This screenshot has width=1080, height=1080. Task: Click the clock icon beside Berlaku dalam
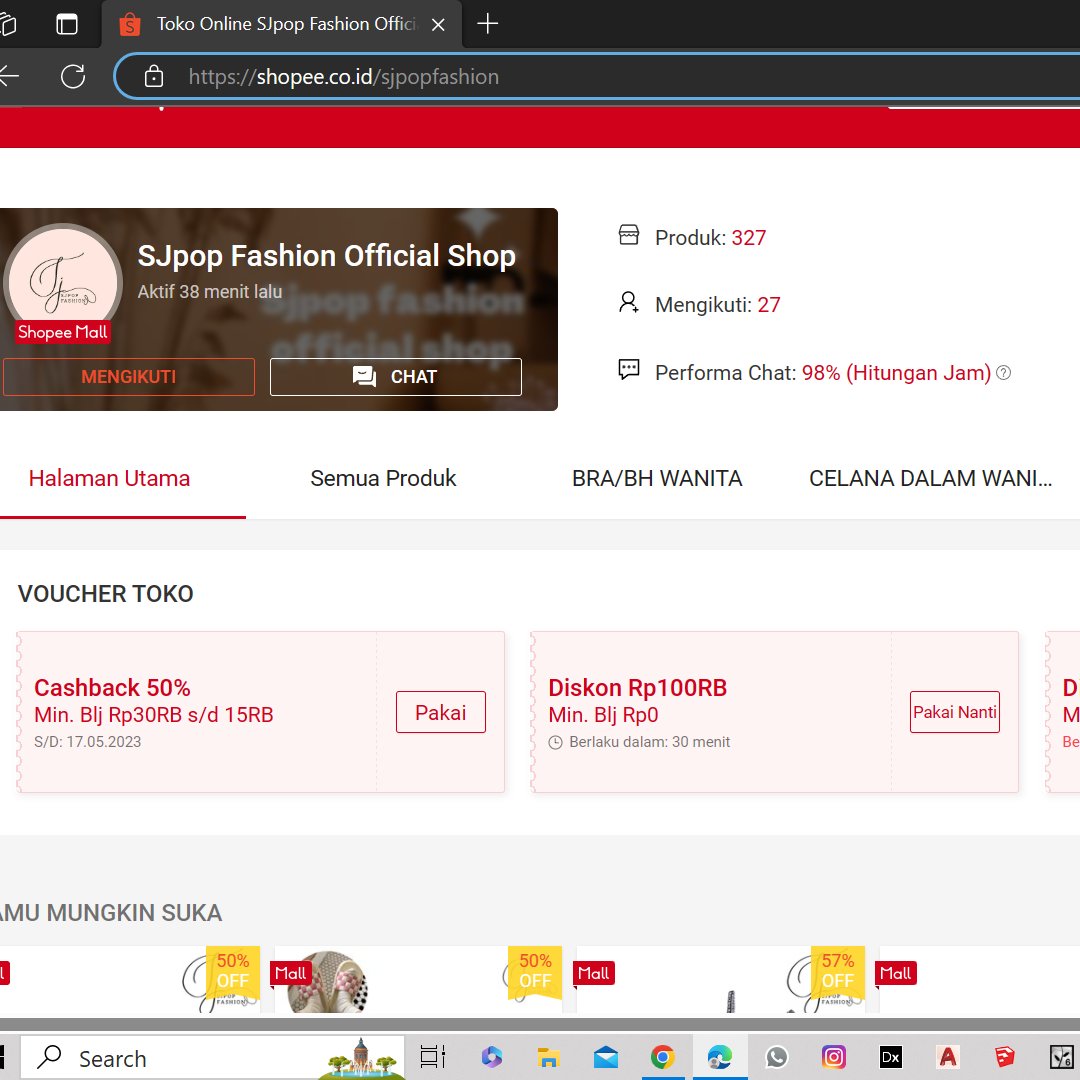[x=555, y=742]
